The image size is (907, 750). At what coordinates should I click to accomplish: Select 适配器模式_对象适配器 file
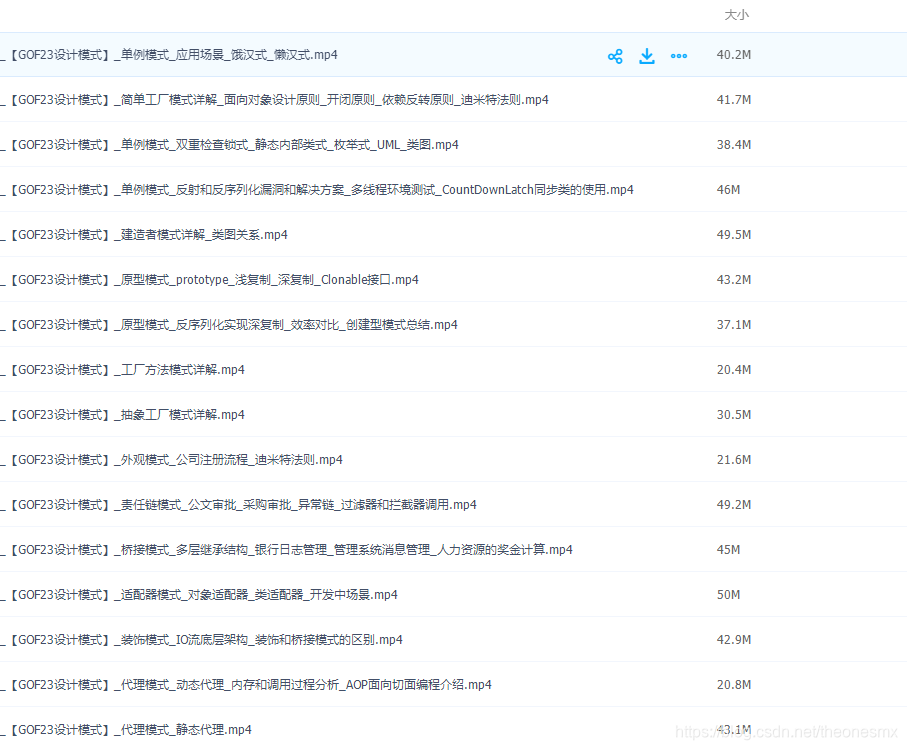coord(199,596)
